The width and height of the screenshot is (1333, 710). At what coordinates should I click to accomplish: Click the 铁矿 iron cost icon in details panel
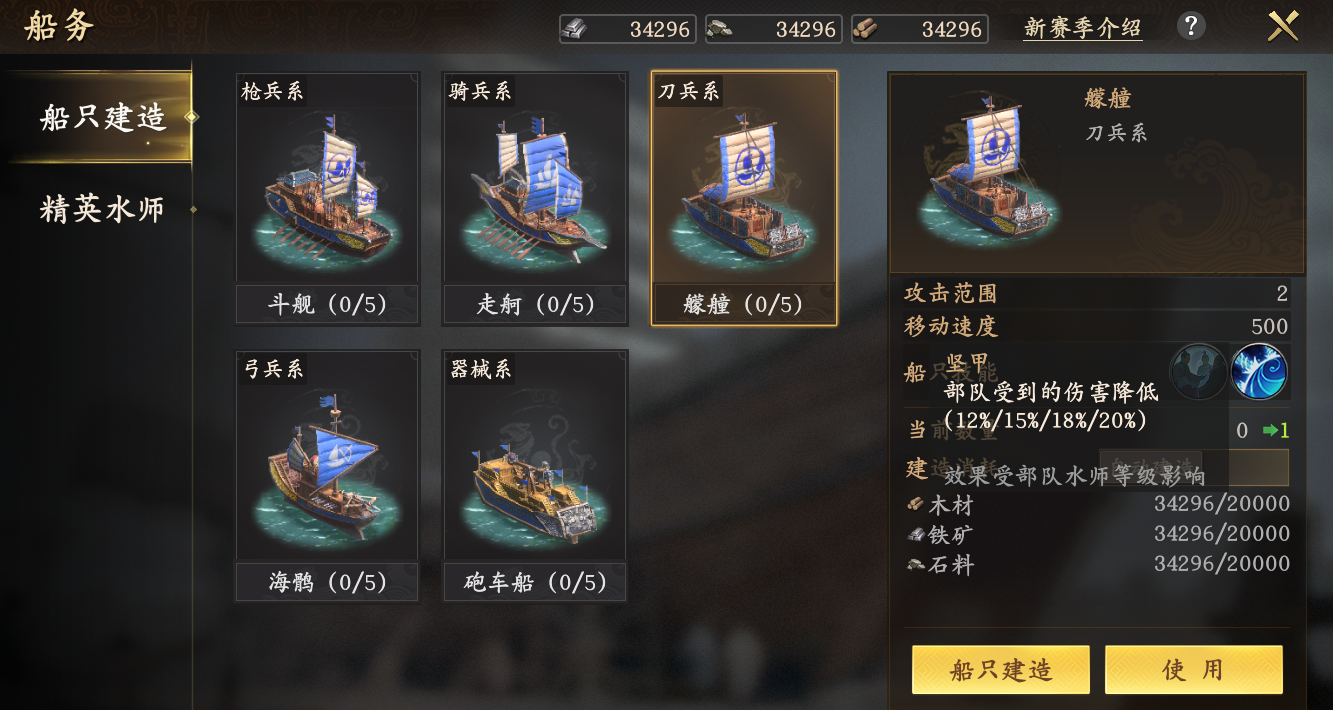(916, 536)
